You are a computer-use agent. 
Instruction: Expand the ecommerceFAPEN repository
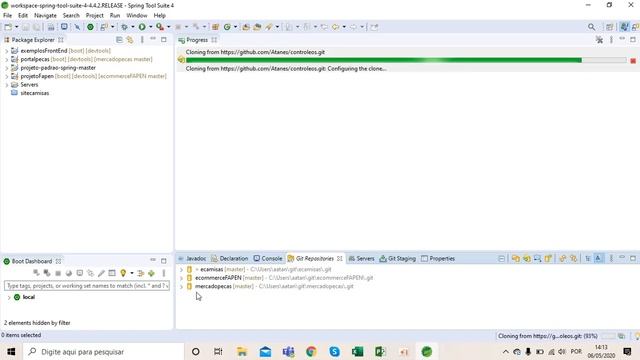(181, 278)
